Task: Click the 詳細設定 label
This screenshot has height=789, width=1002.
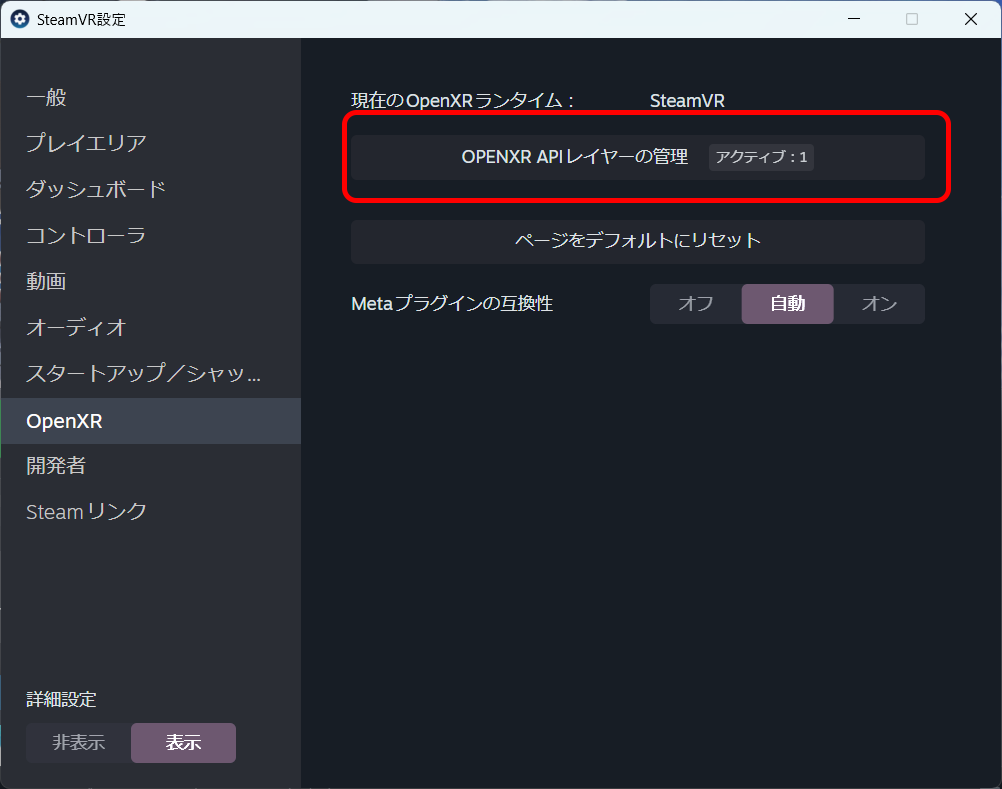Action: tap(61, 700)
